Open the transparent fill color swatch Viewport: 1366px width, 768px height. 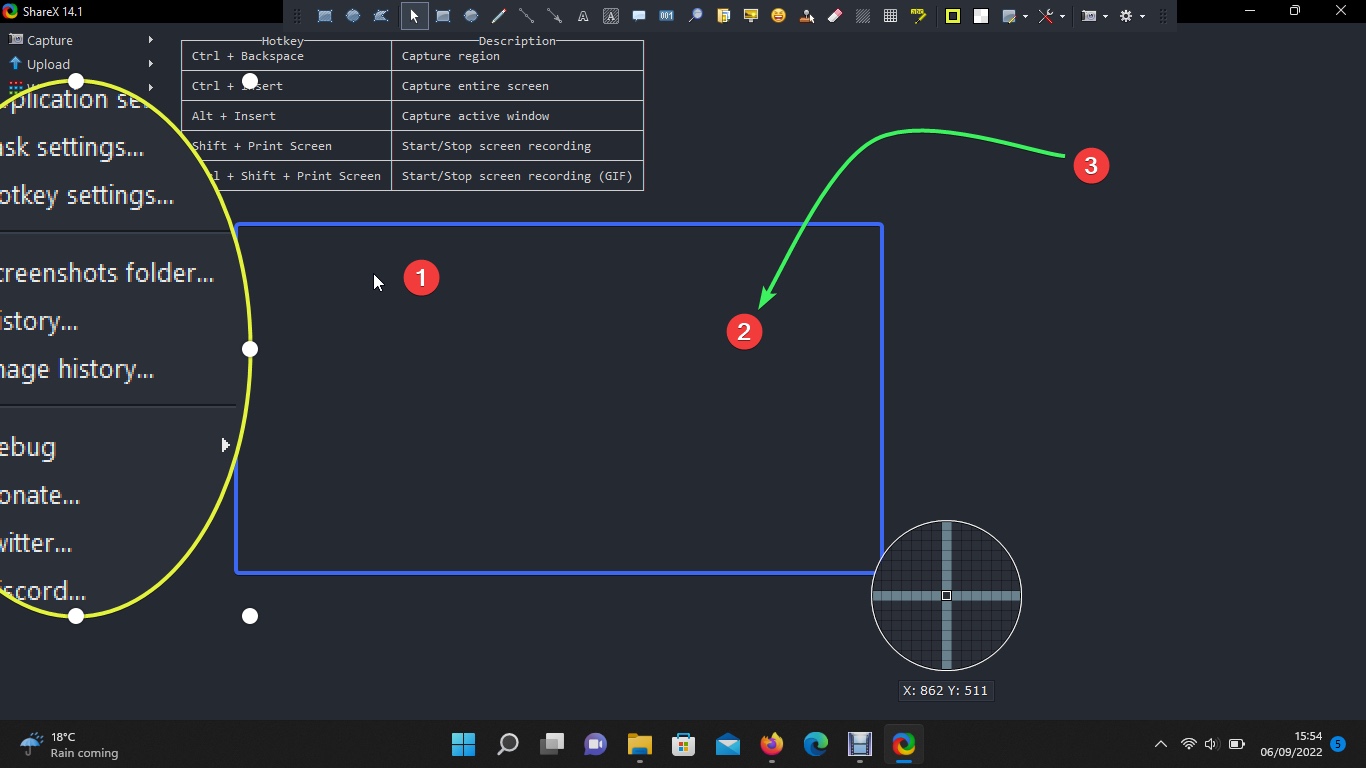point(981,16)
